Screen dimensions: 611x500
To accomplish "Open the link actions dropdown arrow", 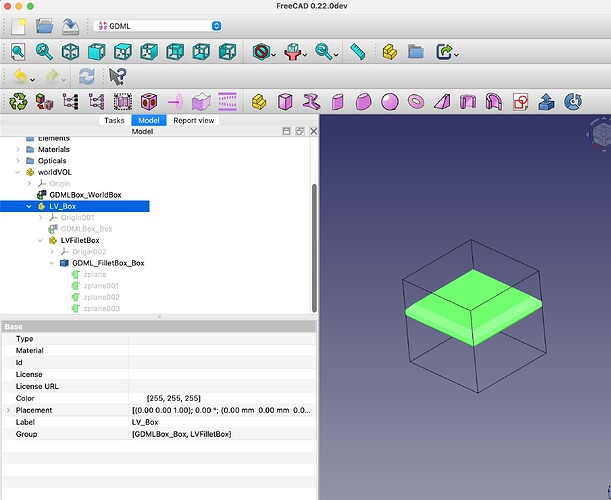I will (456, 55).
